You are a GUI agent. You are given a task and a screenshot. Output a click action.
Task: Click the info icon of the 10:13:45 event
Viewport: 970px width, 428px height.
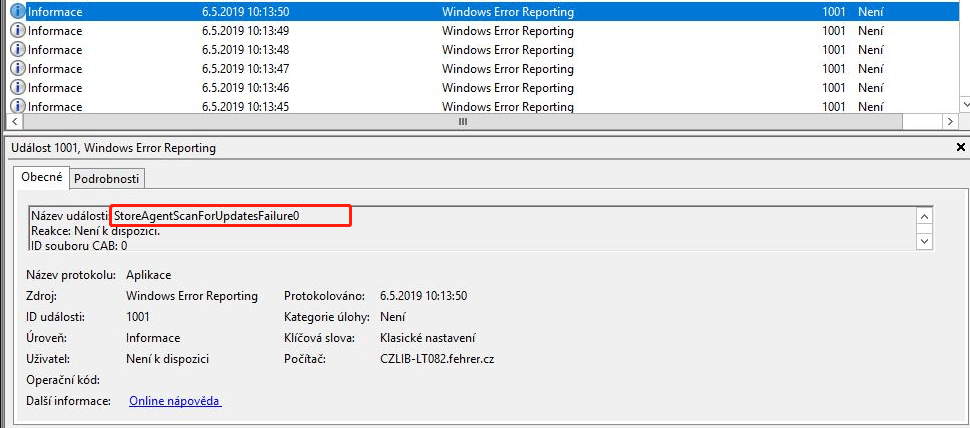coord(17,106)
